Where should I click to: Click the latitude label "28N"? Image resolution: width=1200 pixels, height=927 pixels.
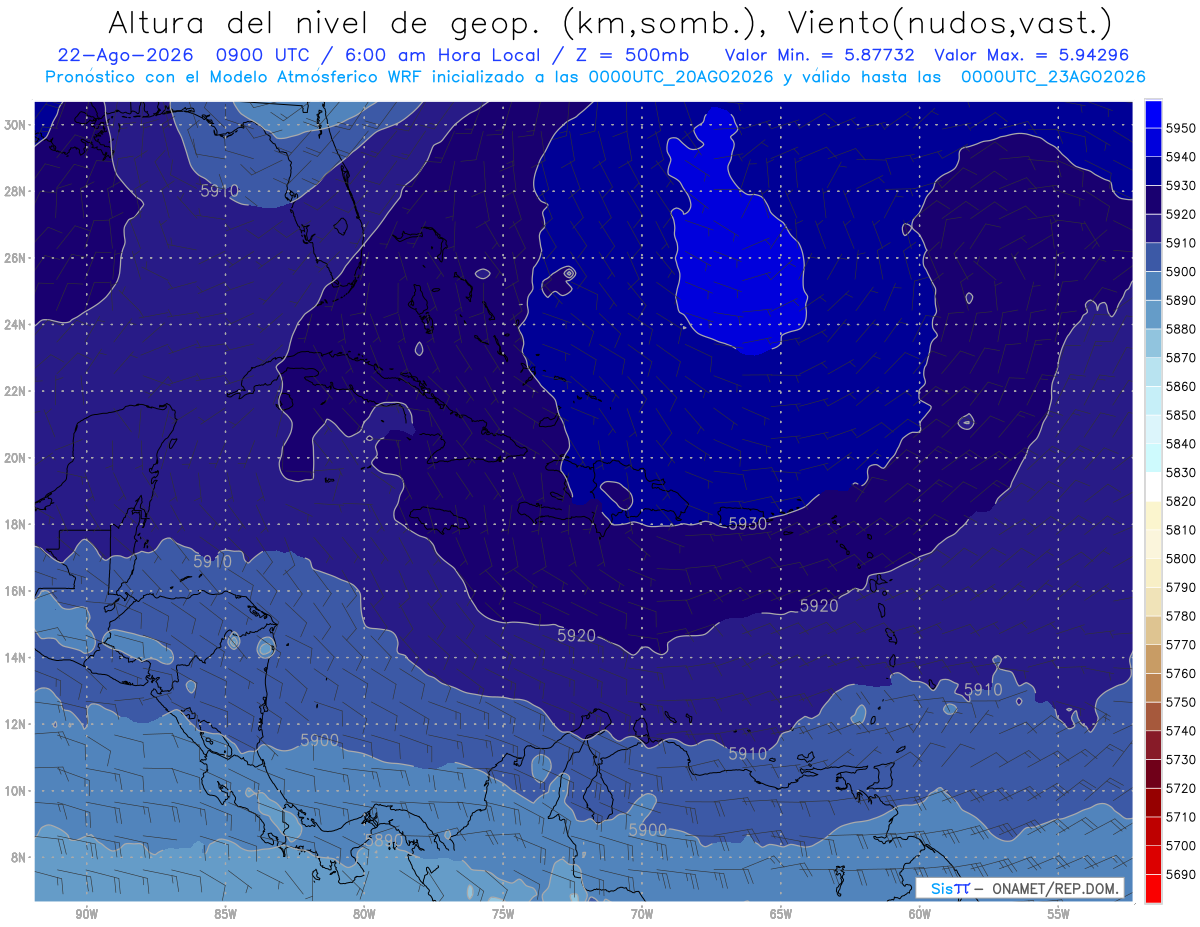pyautogui.click(x=15, y=191)
